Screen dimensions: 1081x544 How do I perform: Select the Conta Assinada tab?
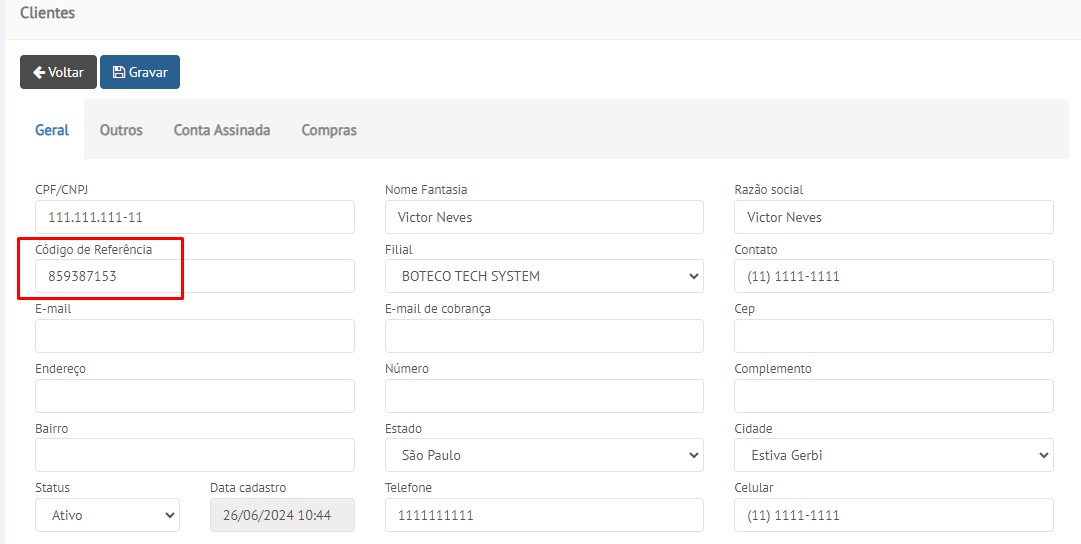click(x=222, y=130)
